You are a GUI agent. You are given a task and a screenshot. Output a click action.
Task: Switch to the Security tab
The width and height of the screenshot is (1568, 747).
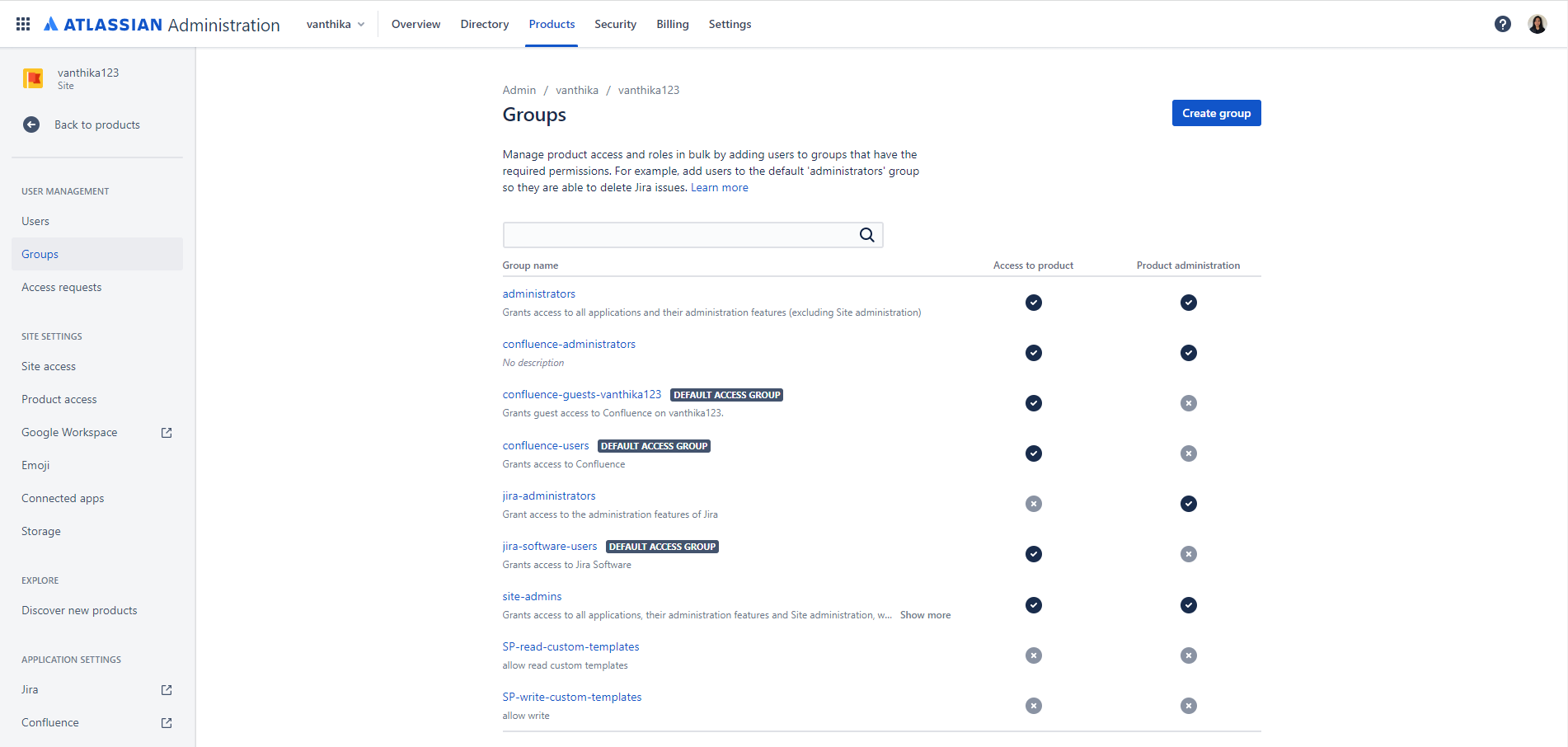tap(615, 24)
